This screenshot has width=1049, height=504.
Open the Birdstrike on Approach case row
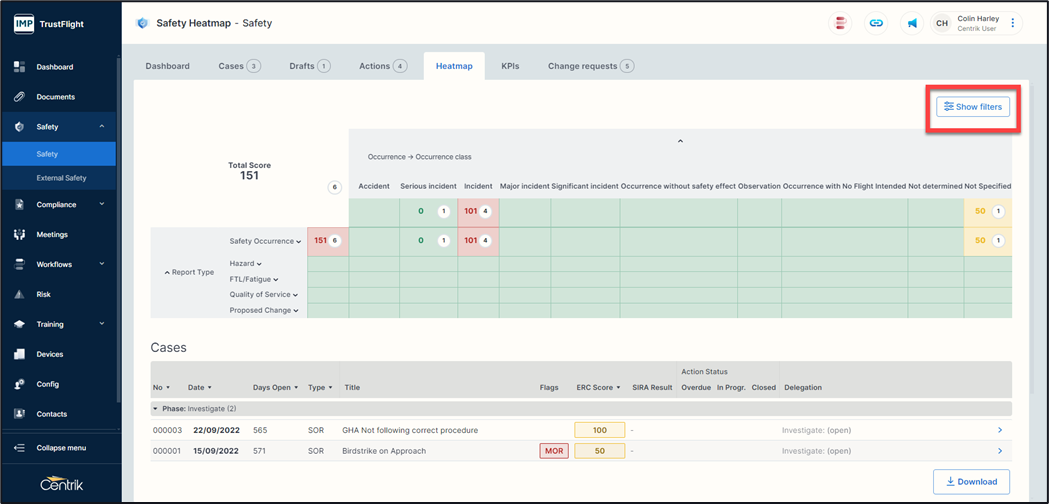pyautogui.click(x=384, y=451)
